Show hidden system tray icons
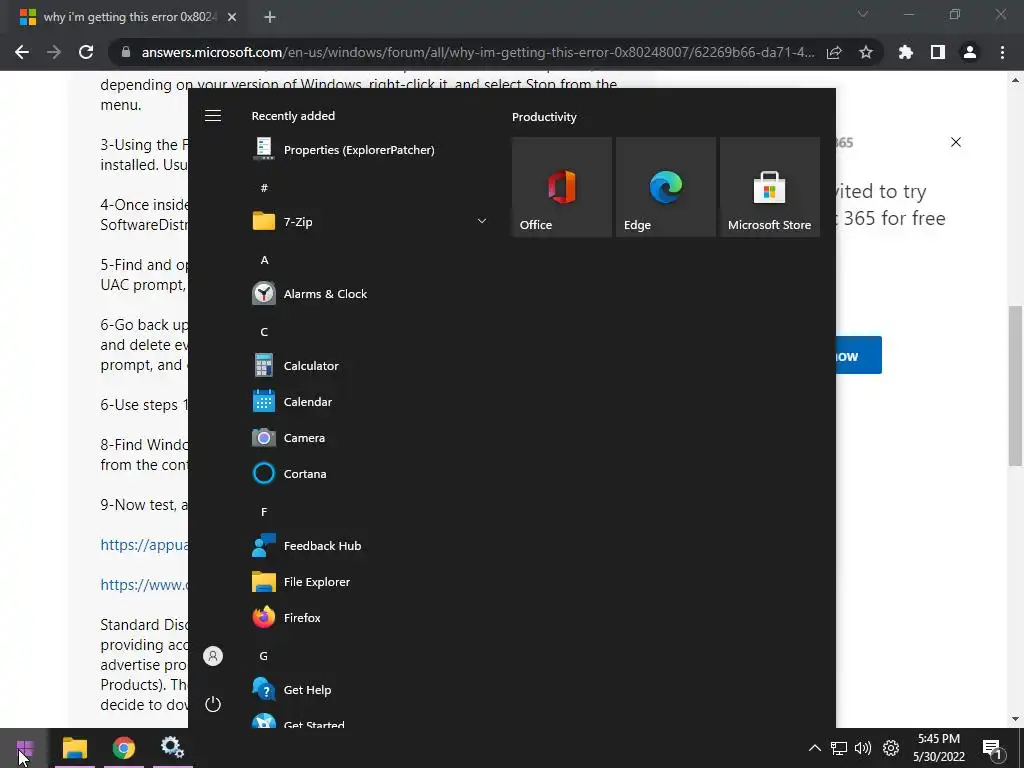Viewport: 1024px width, 768px height. (x=814, y=748)
